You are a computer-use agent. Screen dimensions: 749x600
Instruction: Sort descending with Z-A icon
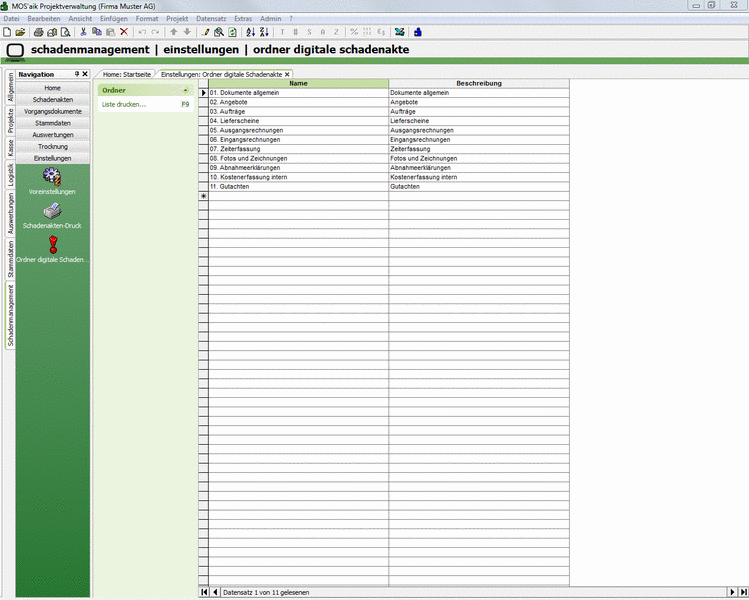click(x=264, y=32)
